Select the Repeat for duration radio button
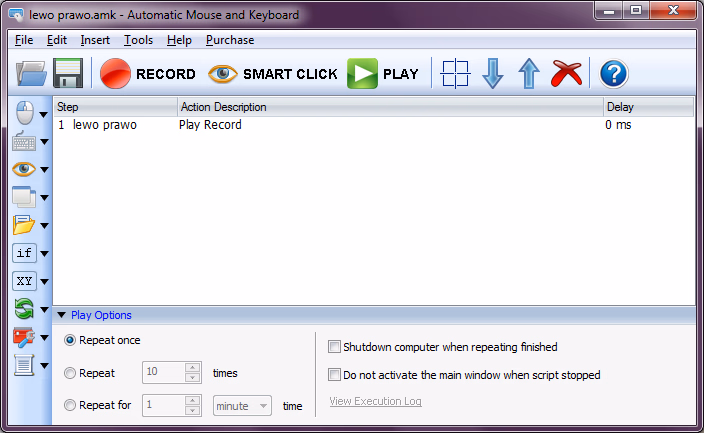Viewport: 704px width, 433px height. pos(70,406)
